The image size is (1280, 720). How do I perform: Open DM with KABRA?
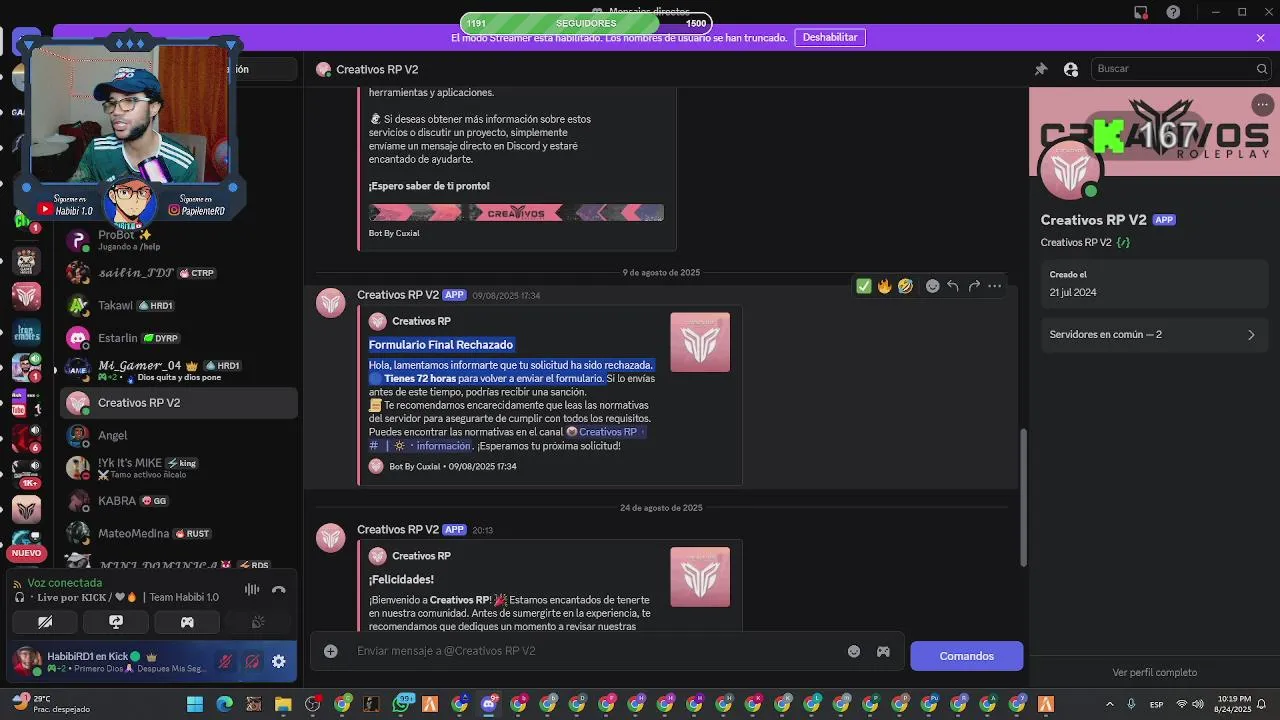pyautogui.click(x=178, y=501)
